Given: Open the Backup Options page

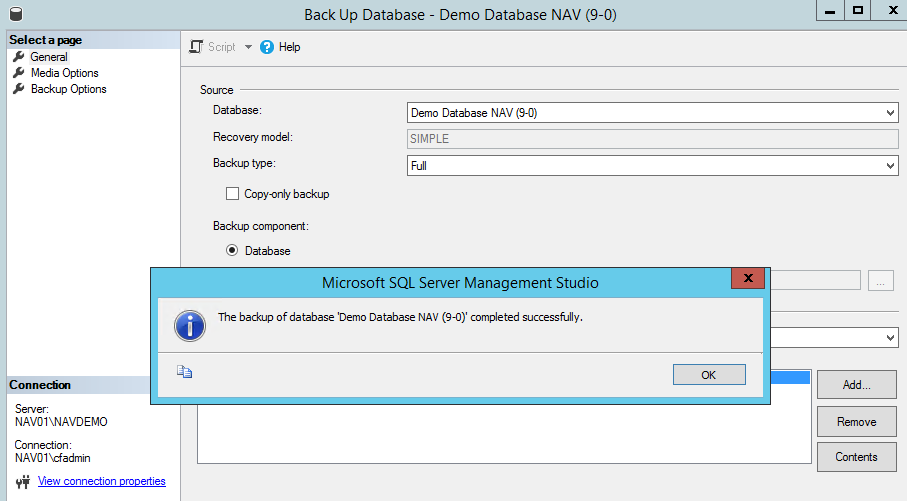Looking at the screenshot, I should pyautogui.click(x=69, y=89).
